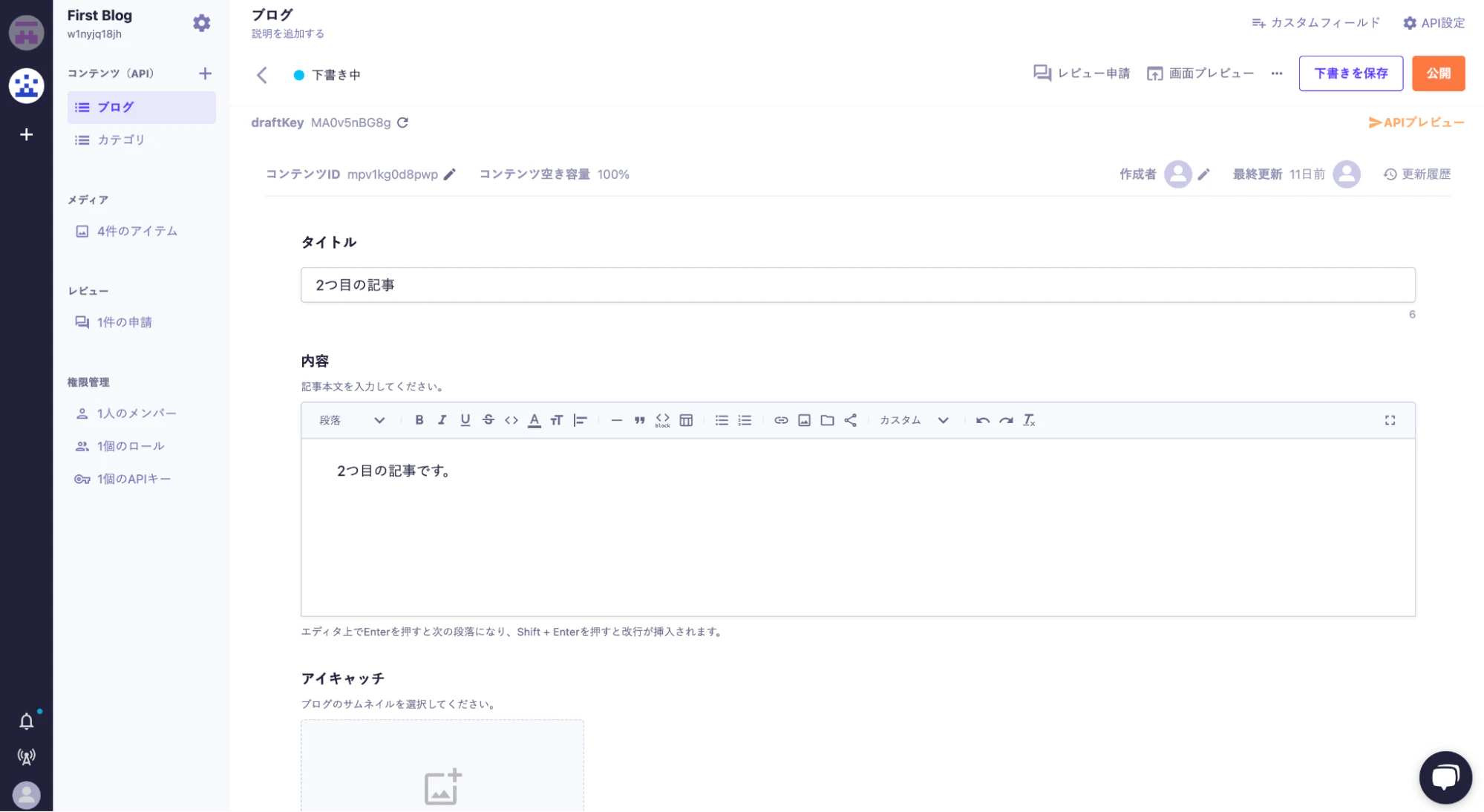Screen dimensions: 1484x812
Task: Insert a table into the content
Action: click(x=686, y=420)
